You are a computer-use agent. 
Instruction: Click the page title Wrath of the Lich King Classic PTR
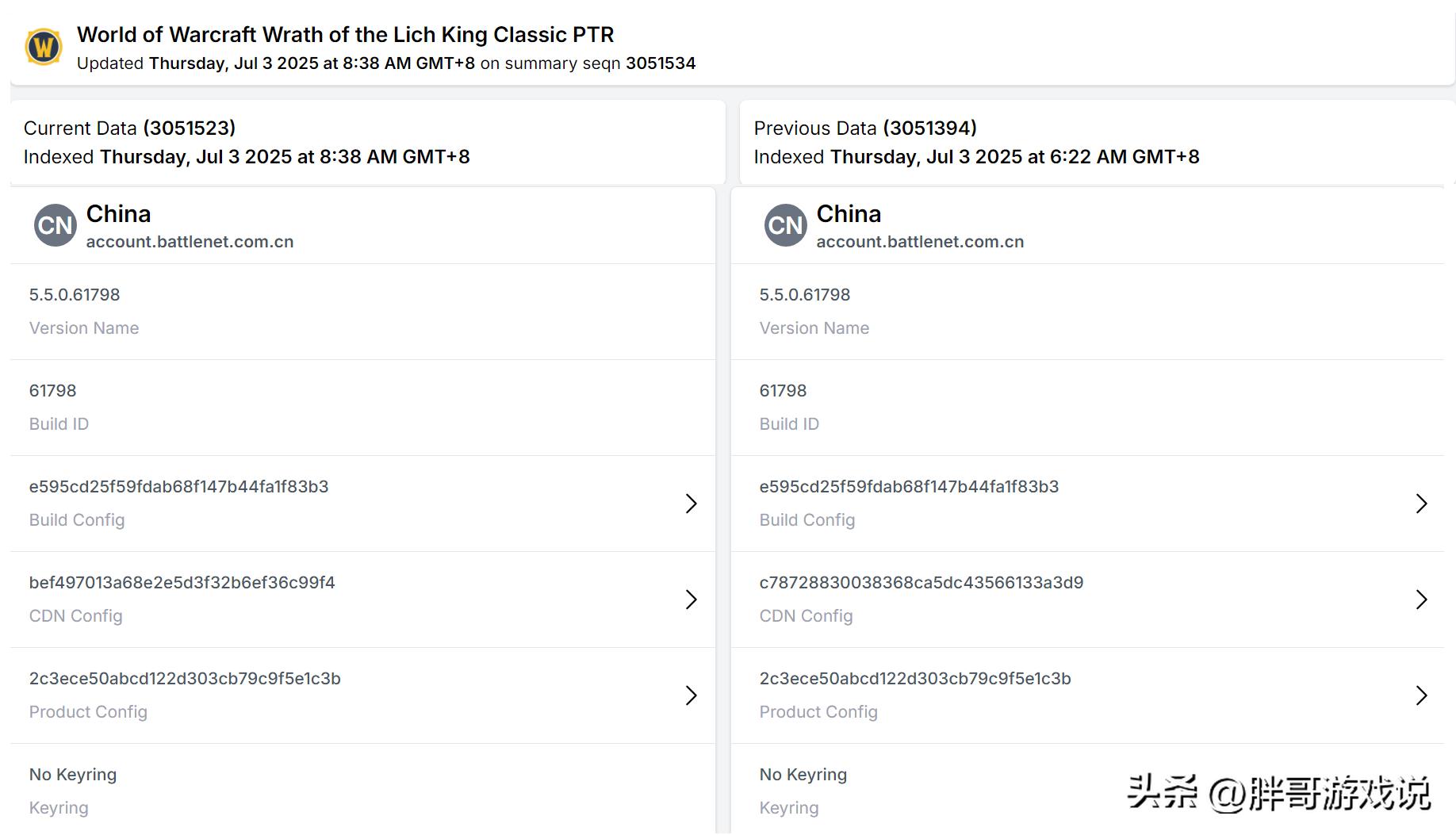[x=345, y=35]
